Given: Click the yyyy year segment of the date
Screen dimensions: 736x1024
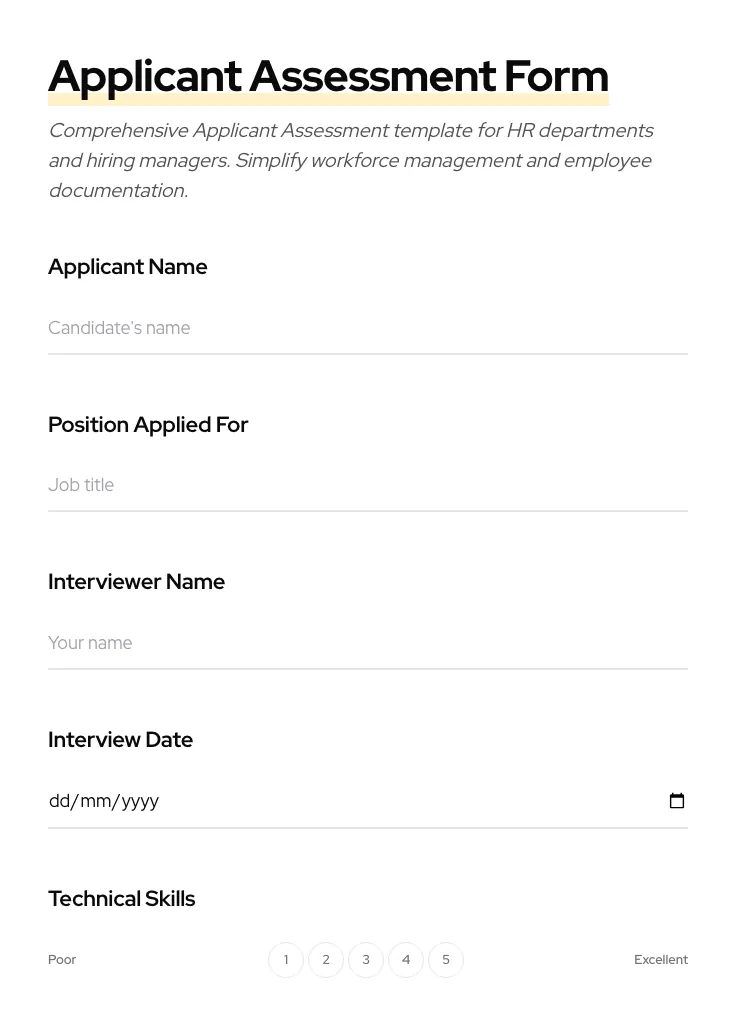Looking at the screenshot, I should 138,800.
